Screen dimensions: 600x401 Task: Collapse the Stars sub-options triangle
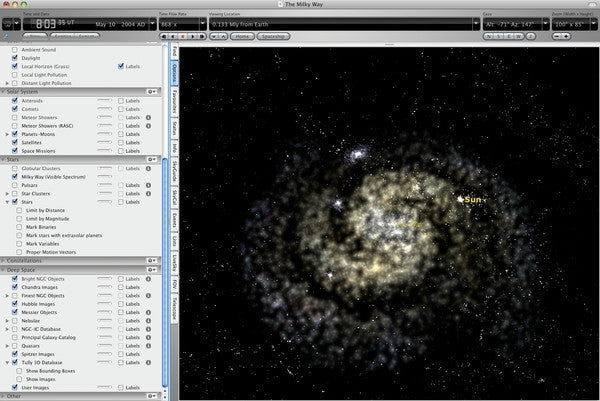(7, 202)
